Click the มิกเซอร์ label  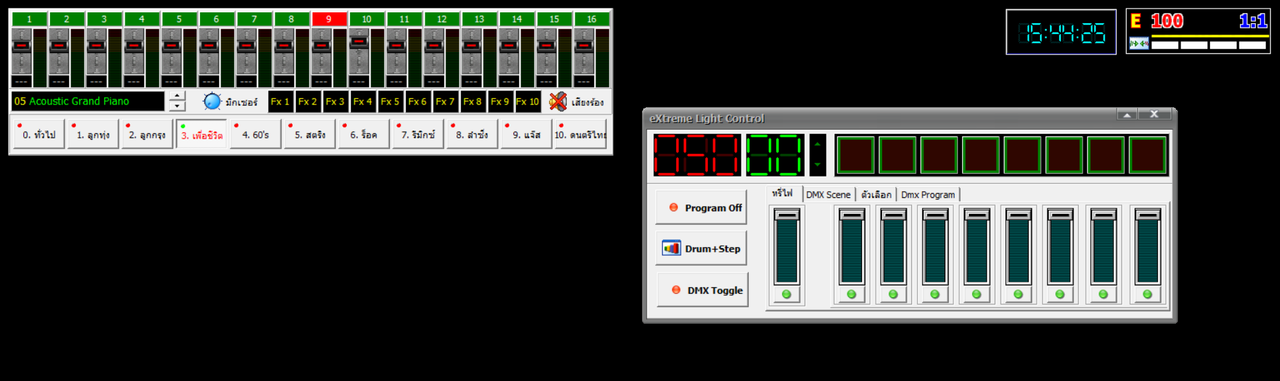point(241,102)
